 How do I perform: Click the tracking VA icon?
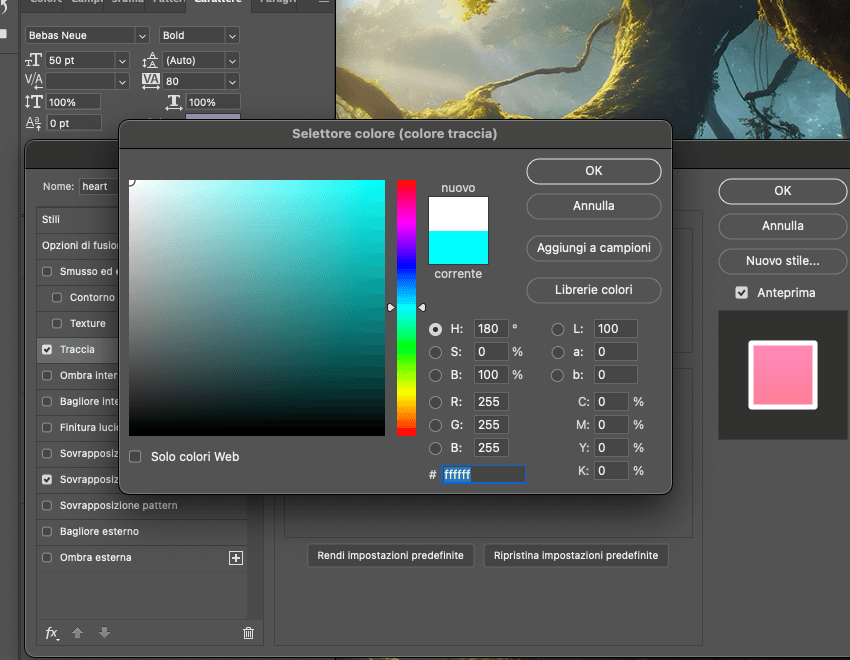(151, 80)
